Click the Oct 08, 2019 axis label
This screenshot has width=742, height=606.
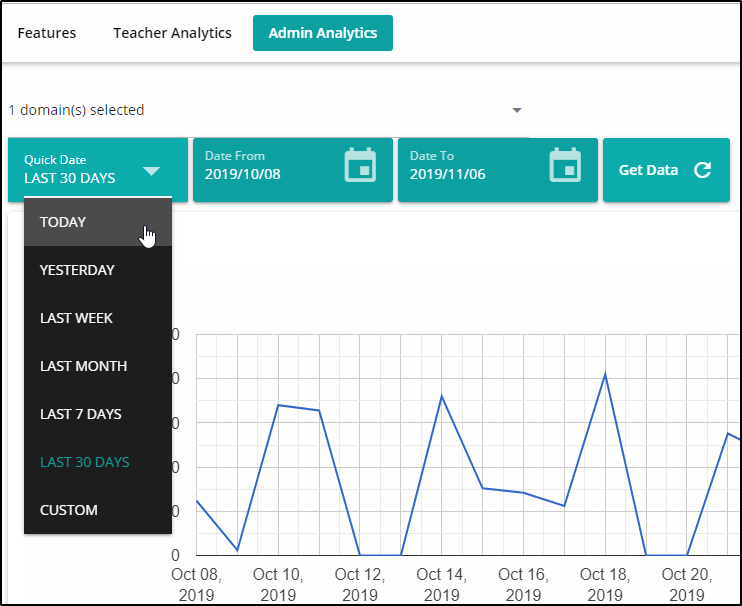pos(196,584)
